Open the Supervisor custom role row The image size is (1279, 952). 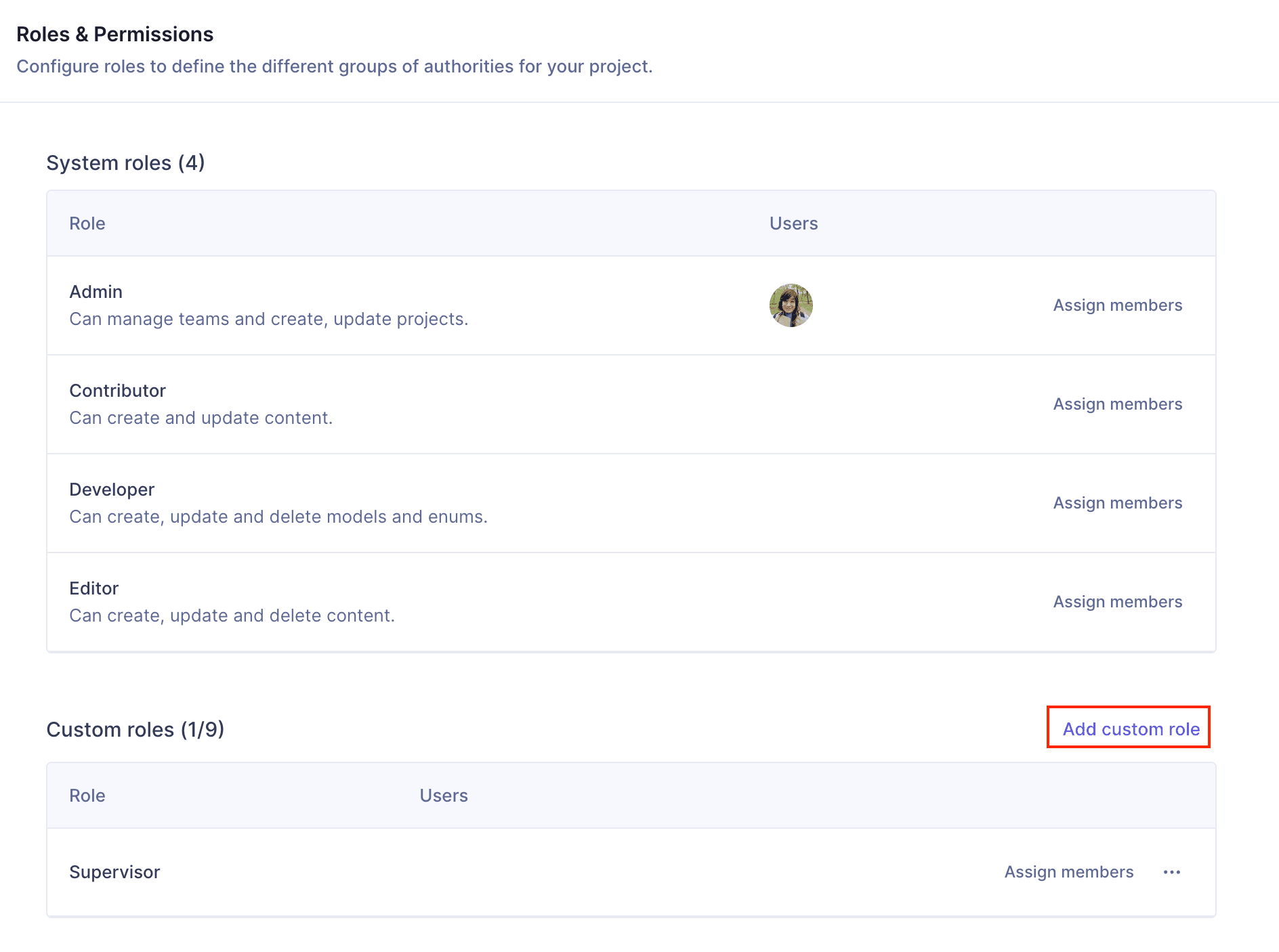pyautogui.click(x=114, y=872)
